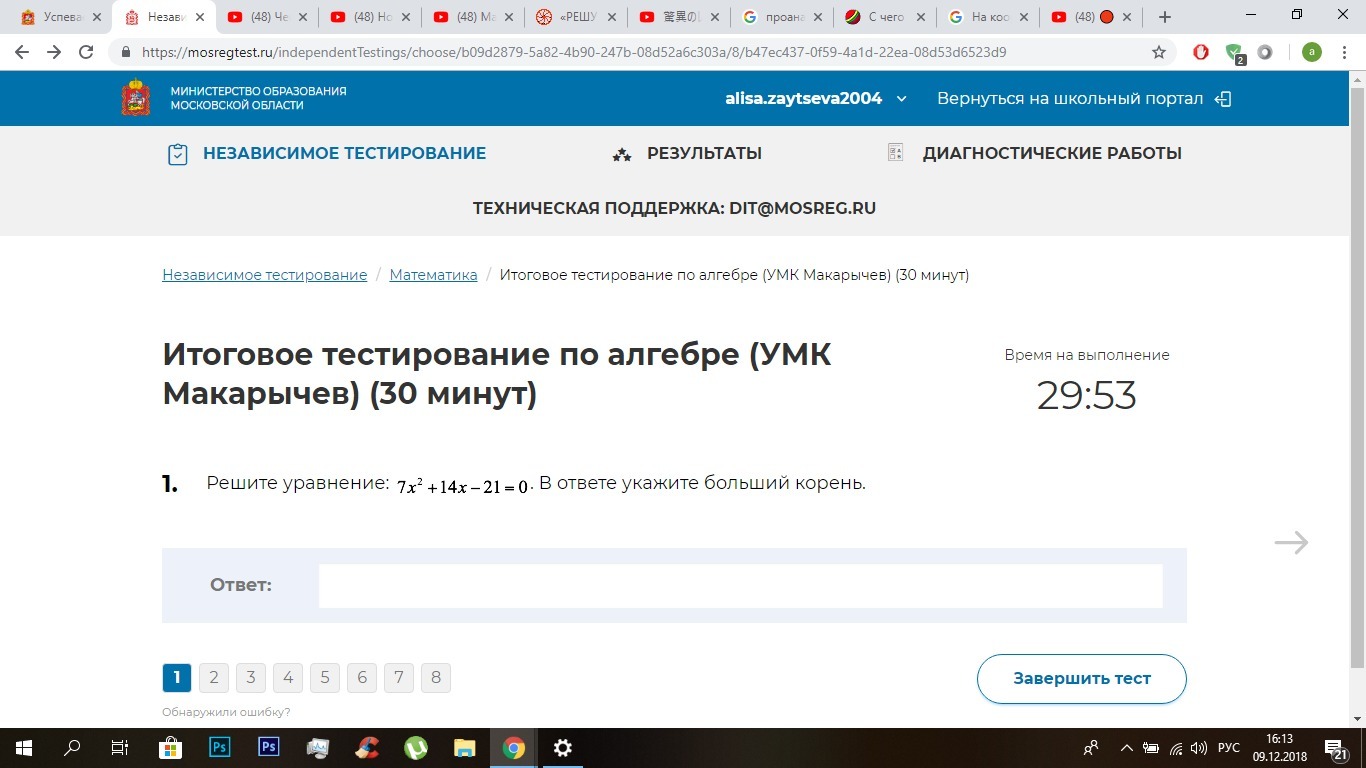Click the 'Завершить тест' button
Viewport: 1366px width, 768px height.
coord(1082,679)
